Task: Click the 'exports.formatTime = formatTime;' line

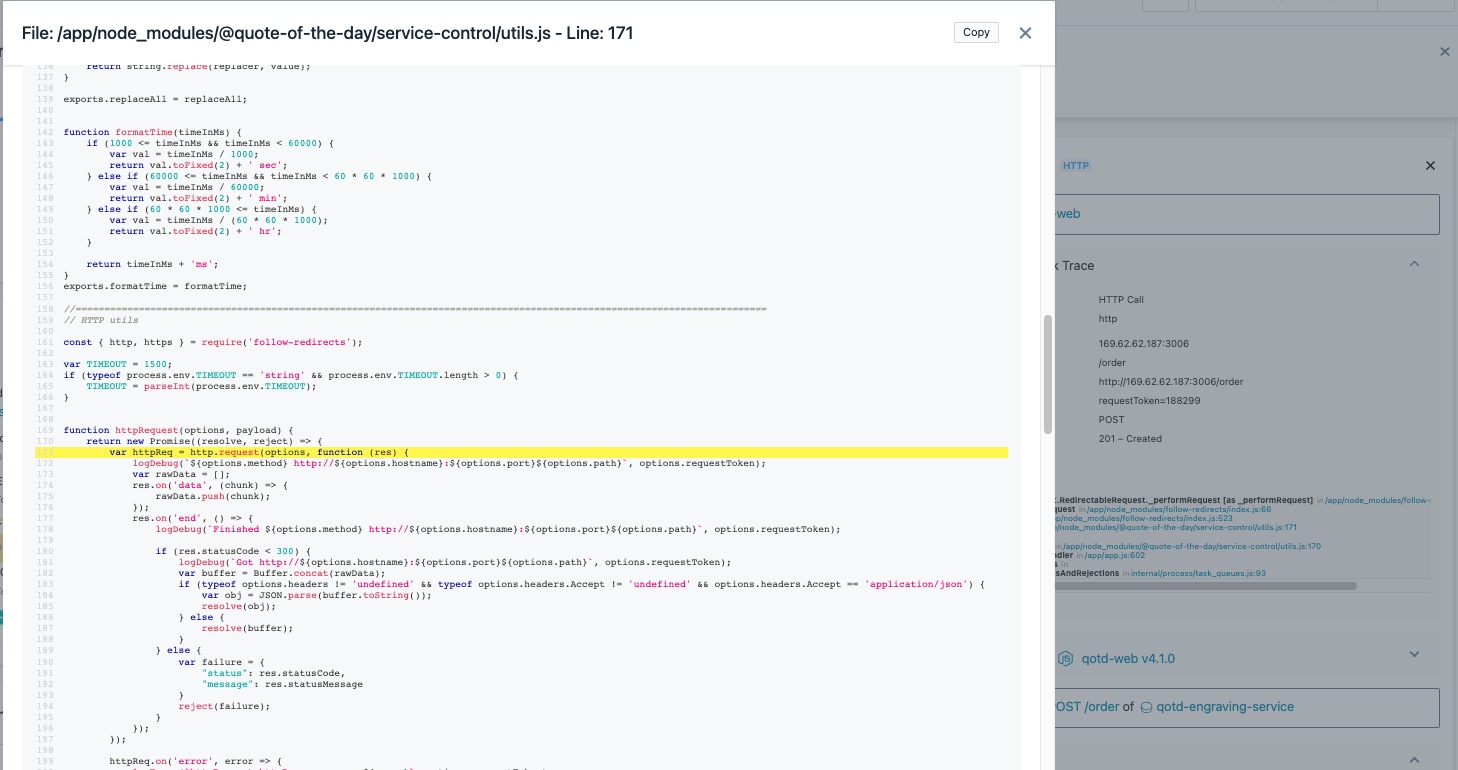Action: tap(155, 286)
